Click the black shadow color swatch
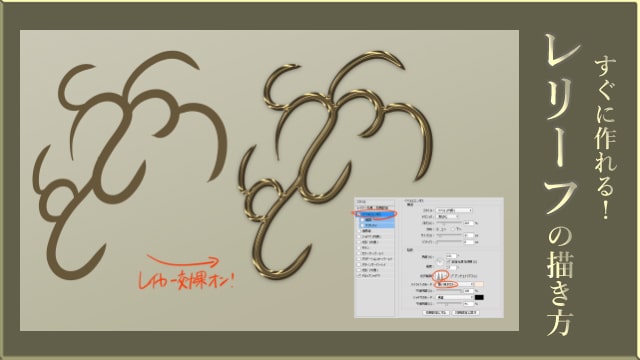Image resolution: width=640 pixels, height=360 pixels. pos(479,297)
